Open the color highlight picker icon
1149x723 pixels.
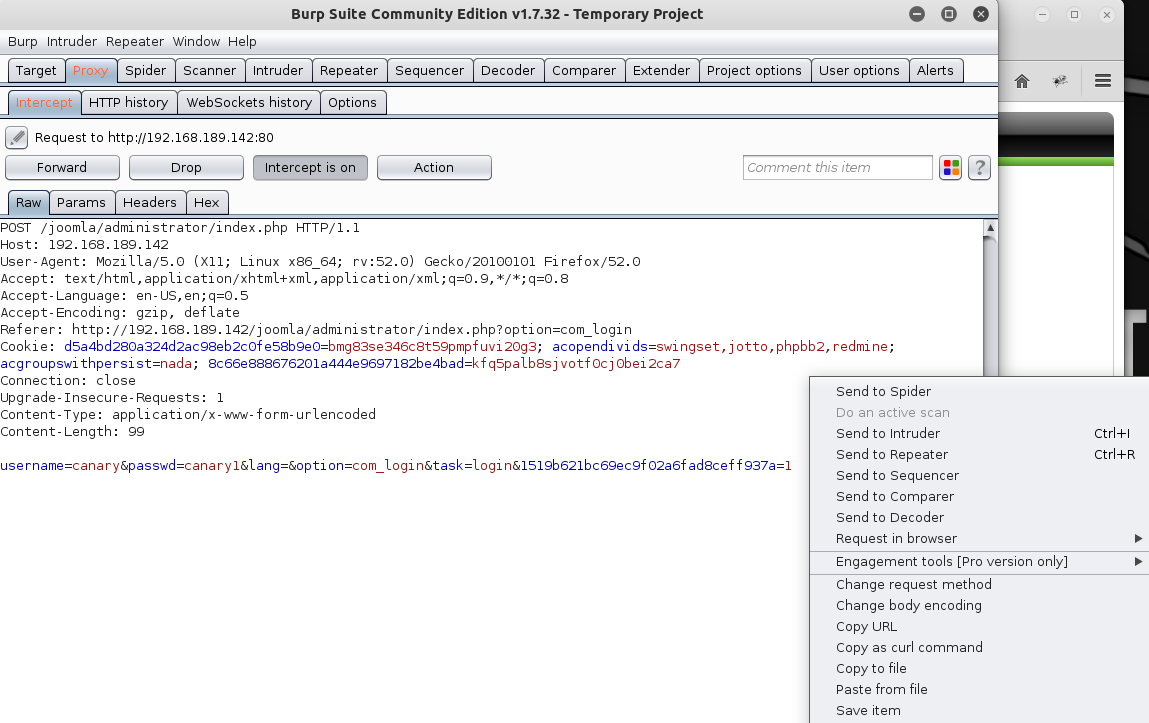pos(950,168)
